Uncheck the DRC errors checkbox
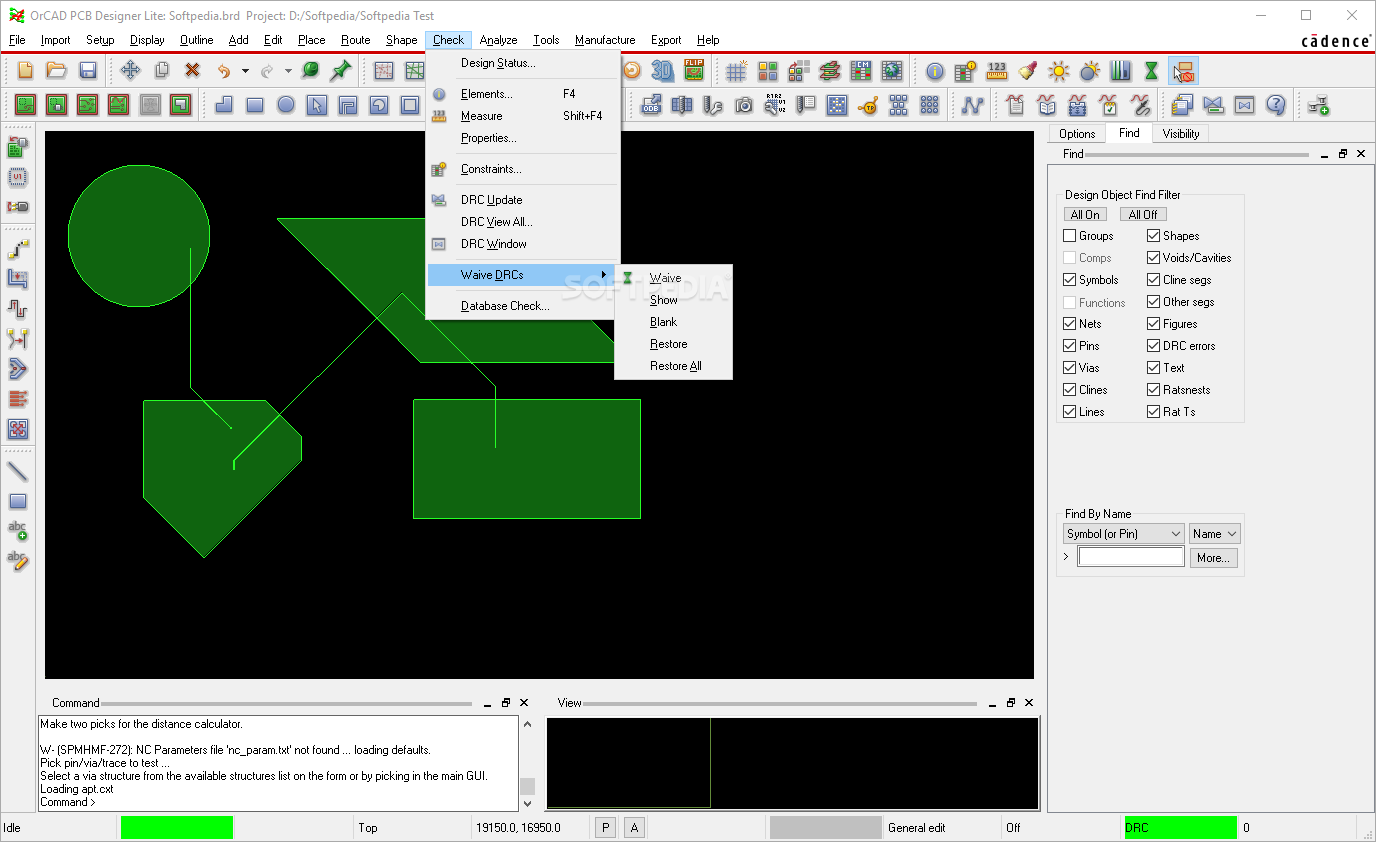The height and width of the screenshot is (842, 1376). pos(1154,346)
